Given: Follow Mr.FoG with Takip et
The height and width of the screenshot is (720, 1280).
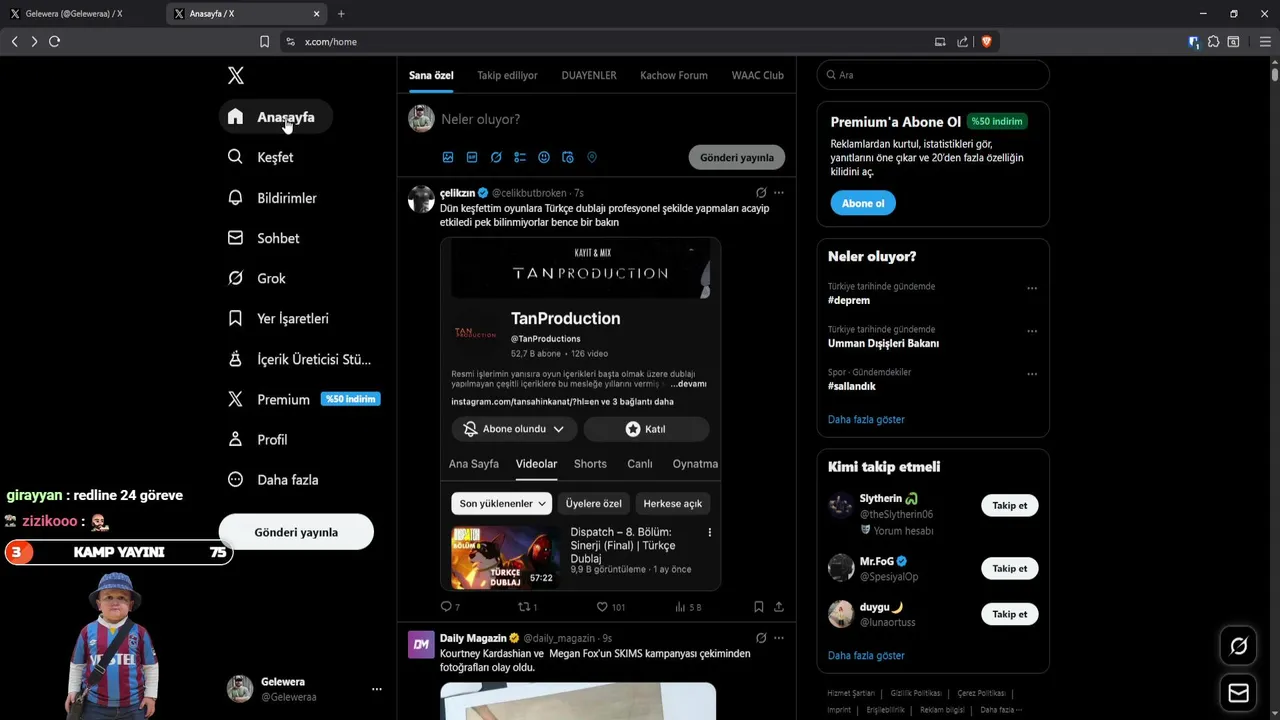Looking at the screenshot, I should point(1009,568).
